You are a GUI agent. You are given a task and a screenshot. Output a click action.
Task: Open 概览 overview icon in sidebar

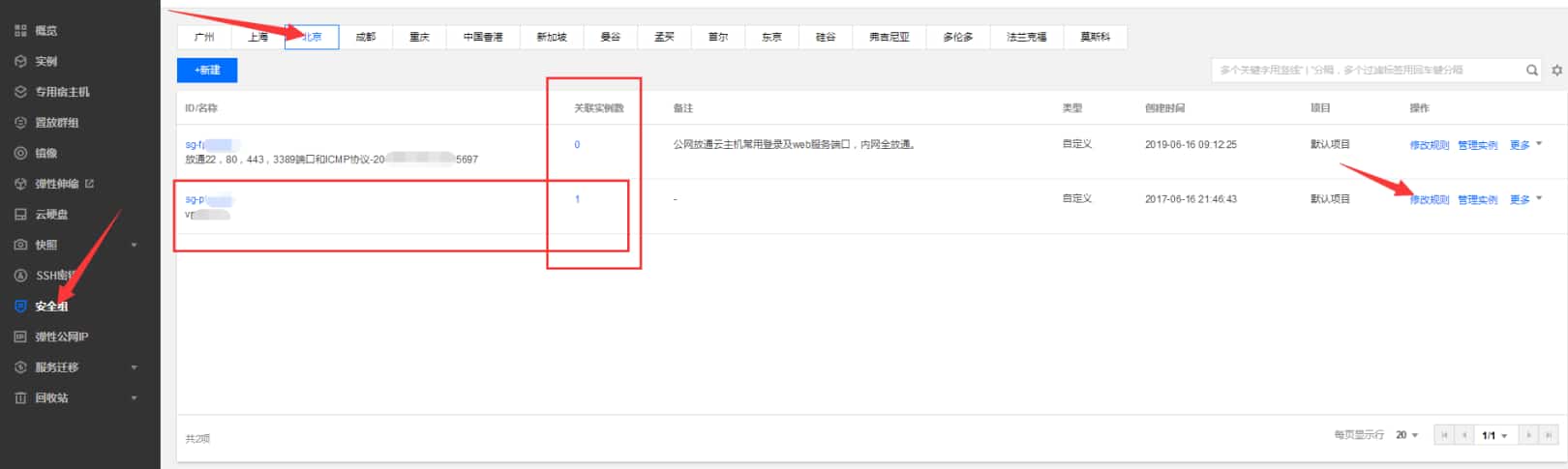pyautogui.click(x=20, y=31)
